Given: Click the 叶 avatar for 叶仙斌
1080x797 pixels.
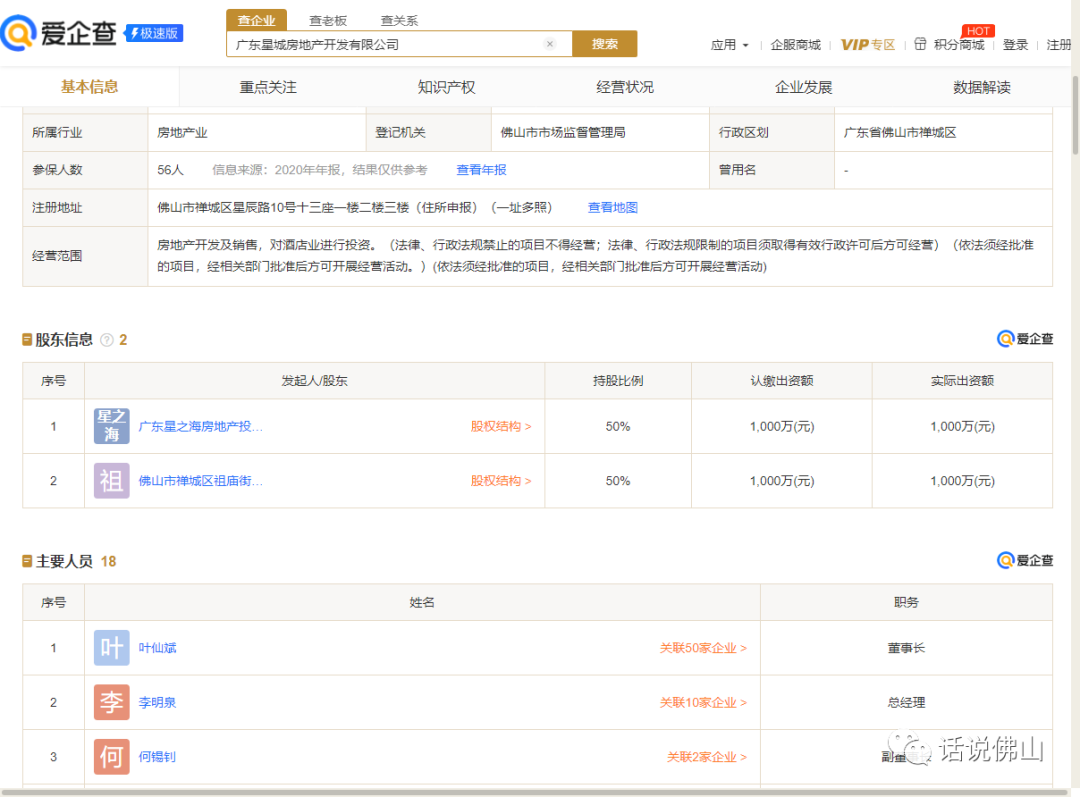Looking at the screenshot, I should coord(112,648).
